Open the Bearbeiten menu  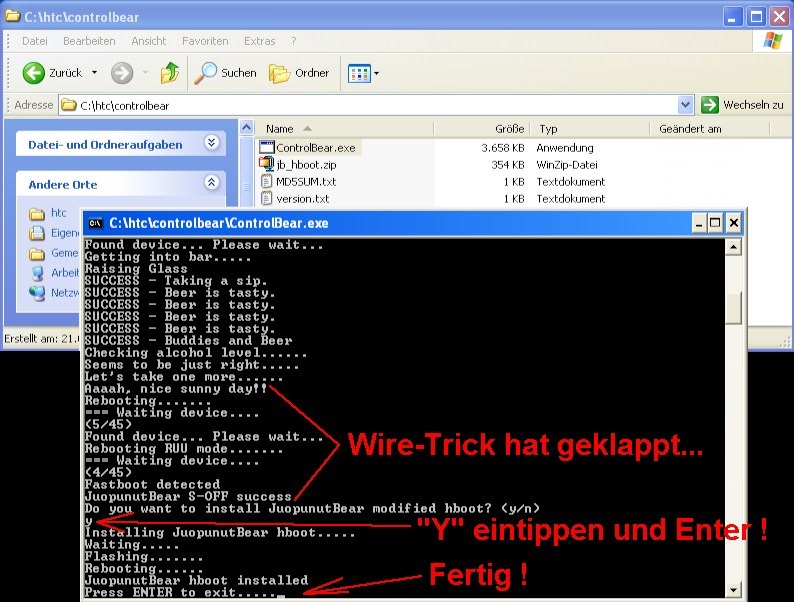[x=89, y=41]
